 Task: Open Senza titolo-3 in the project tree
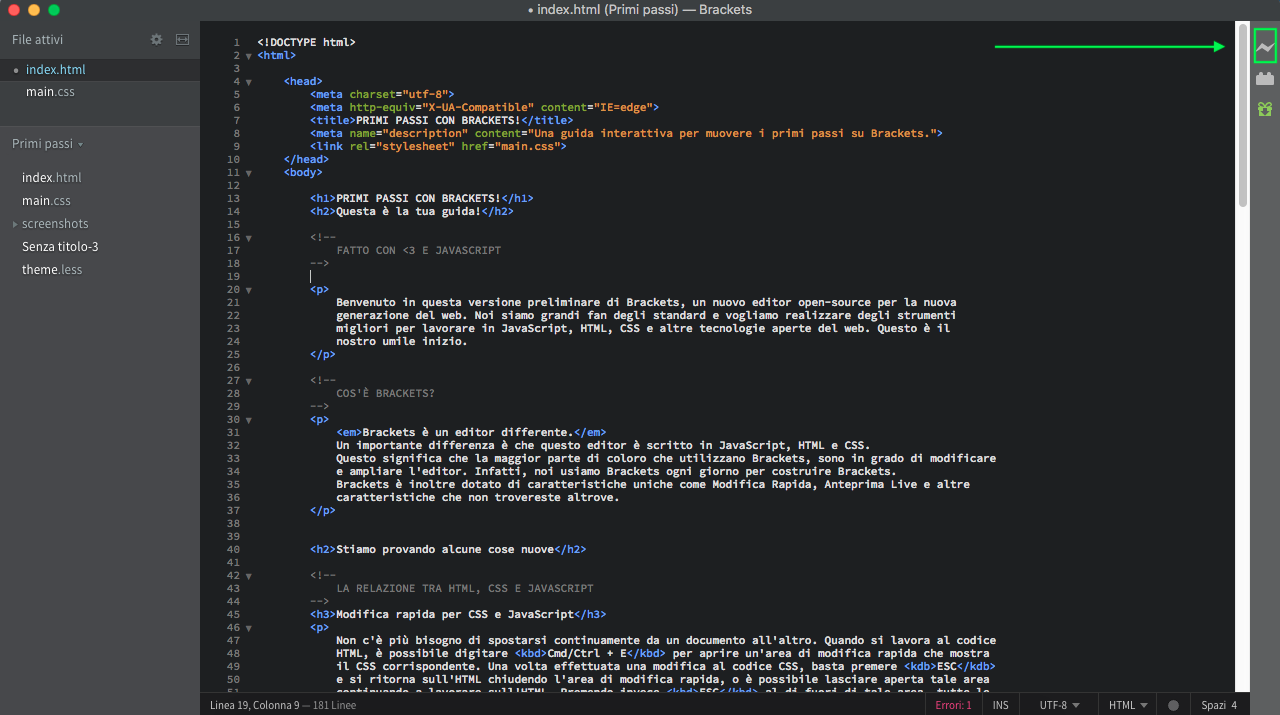coord(60,247)
